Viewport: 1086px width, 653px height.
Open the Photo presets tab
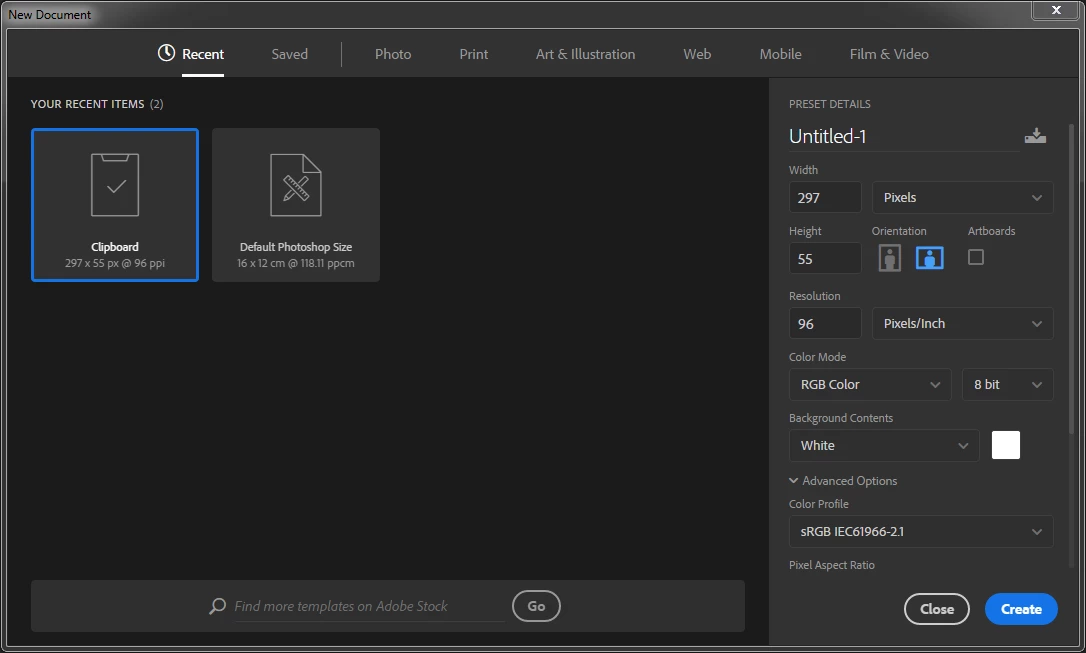click(x=393, y=54)
